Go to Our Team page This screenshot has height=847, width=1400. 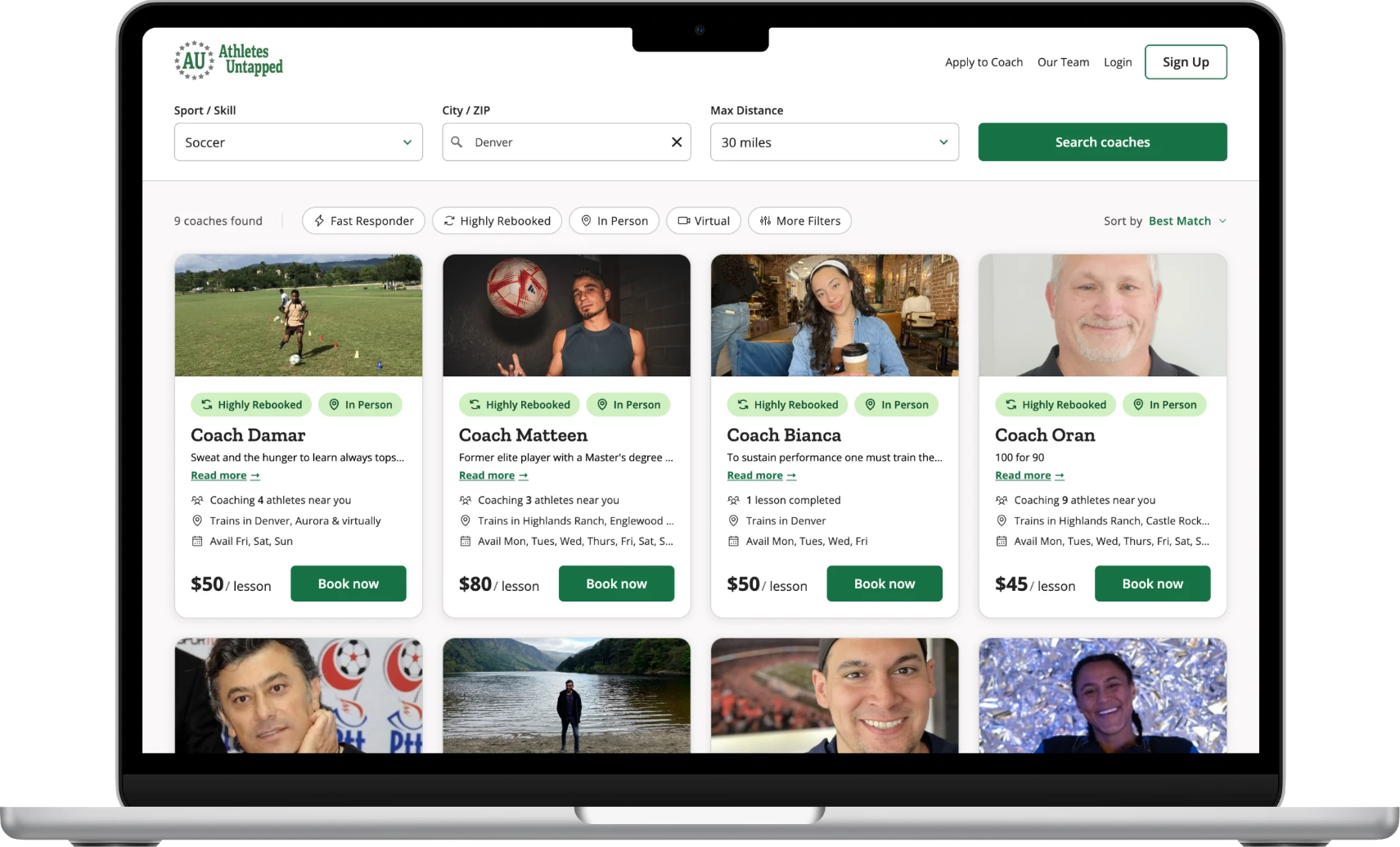[x=1063, y=62]
